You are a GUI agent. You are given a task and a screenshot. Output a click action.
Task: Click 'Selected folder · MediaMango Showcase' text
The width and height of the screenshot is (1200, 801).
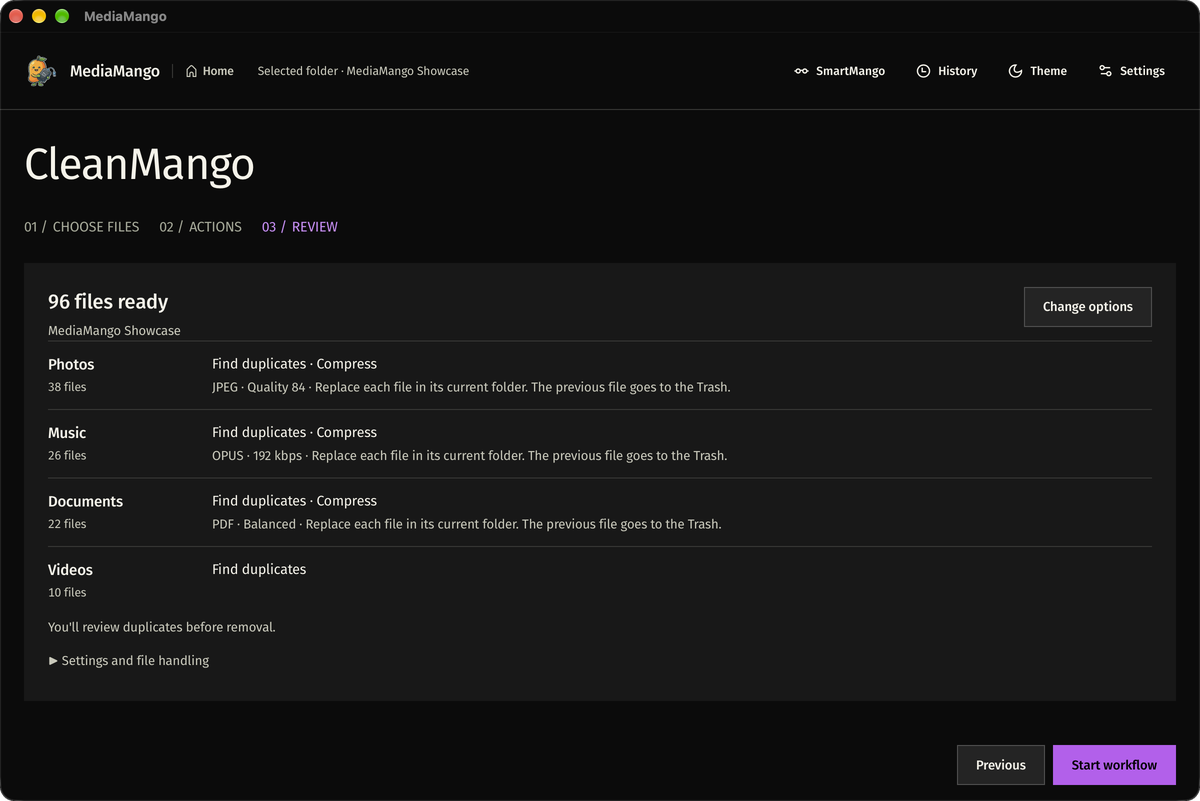(363, 71)
